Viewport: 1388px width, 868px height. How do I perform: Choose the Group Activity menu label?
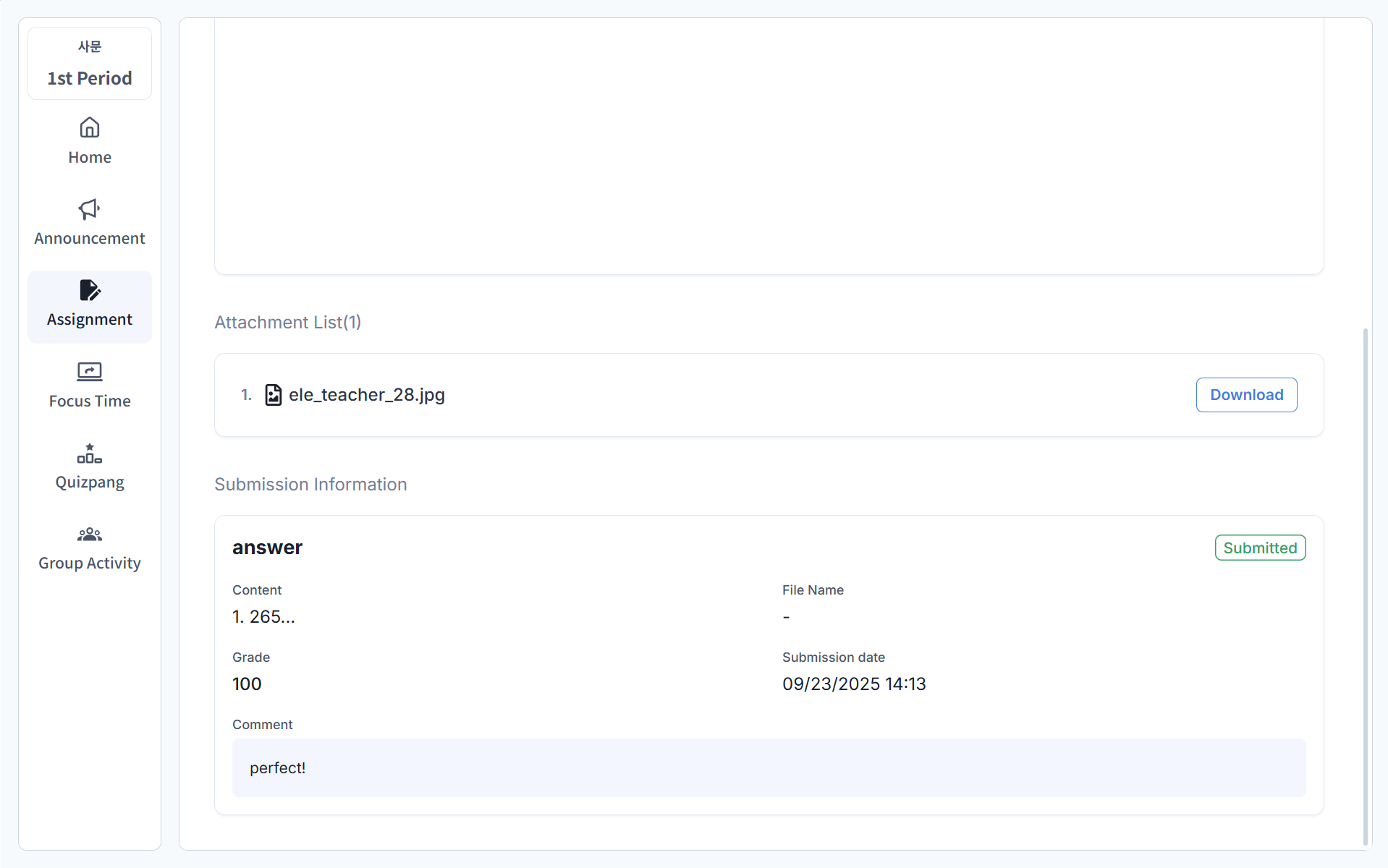pos(90,563)
